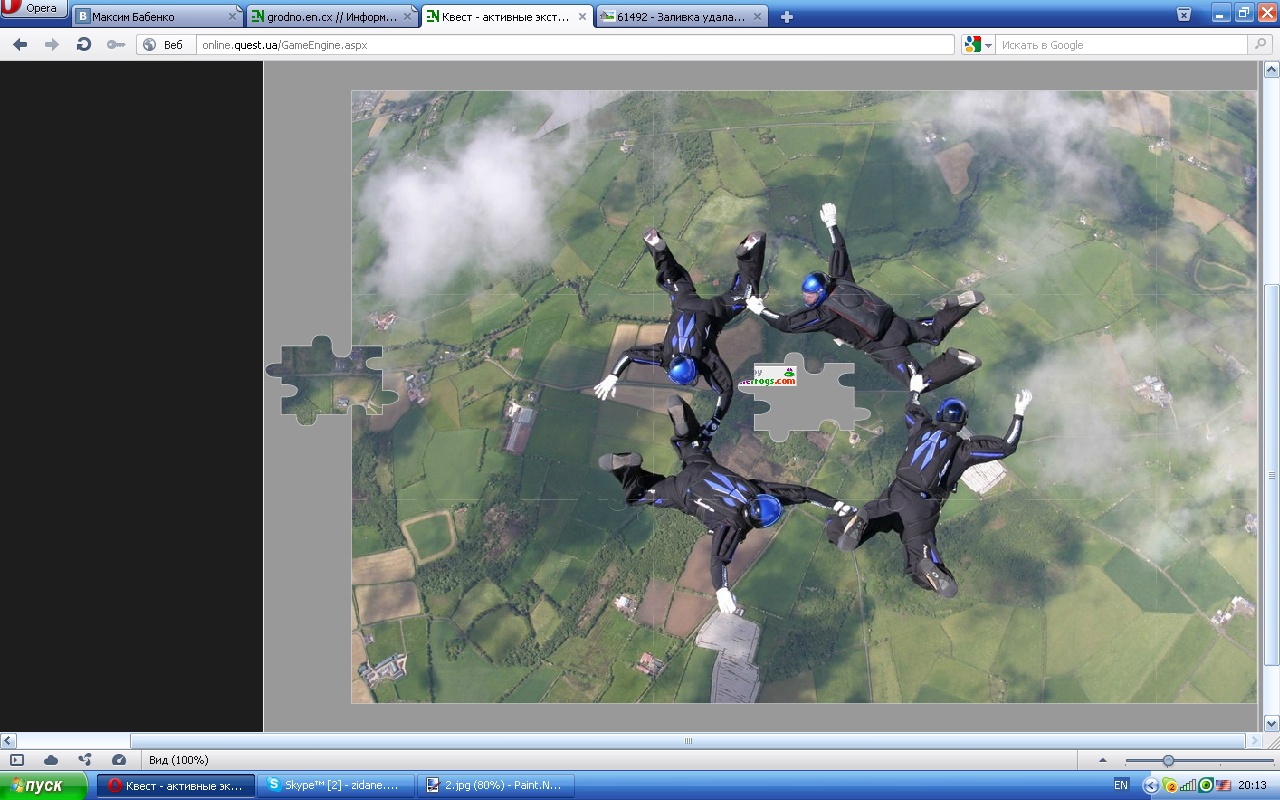Click the vertical scrollbar down arrow
Viewport: 1280px width, 800px height.
point(1272,723)
